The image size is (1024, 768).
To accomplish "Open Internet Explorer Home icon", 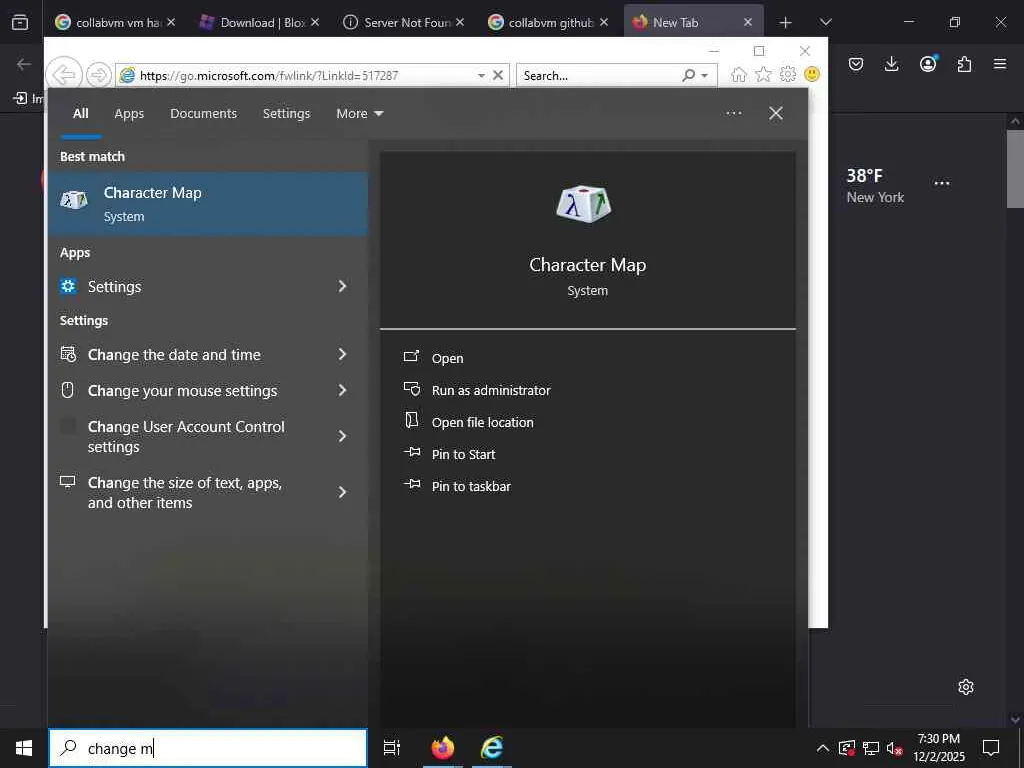I will [739, 74].
